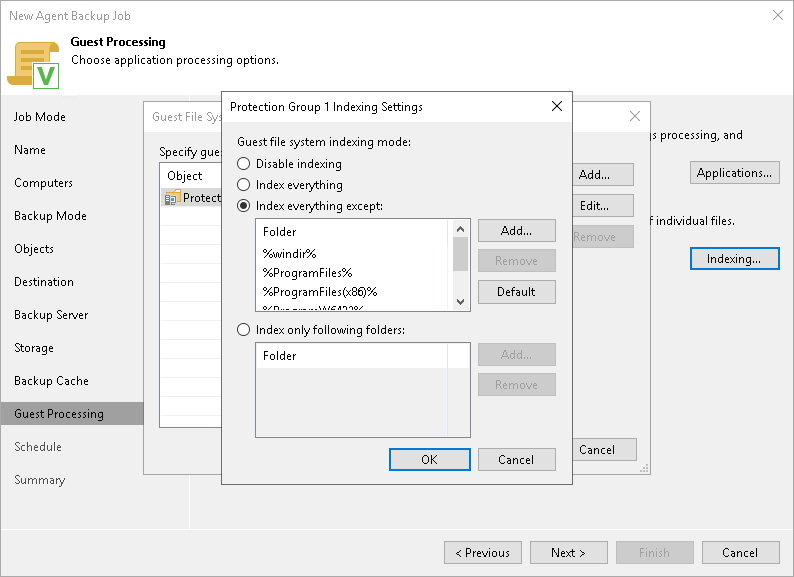
Task: Select the %ProgramFiles% folder entry
Action: click(307, 273)
